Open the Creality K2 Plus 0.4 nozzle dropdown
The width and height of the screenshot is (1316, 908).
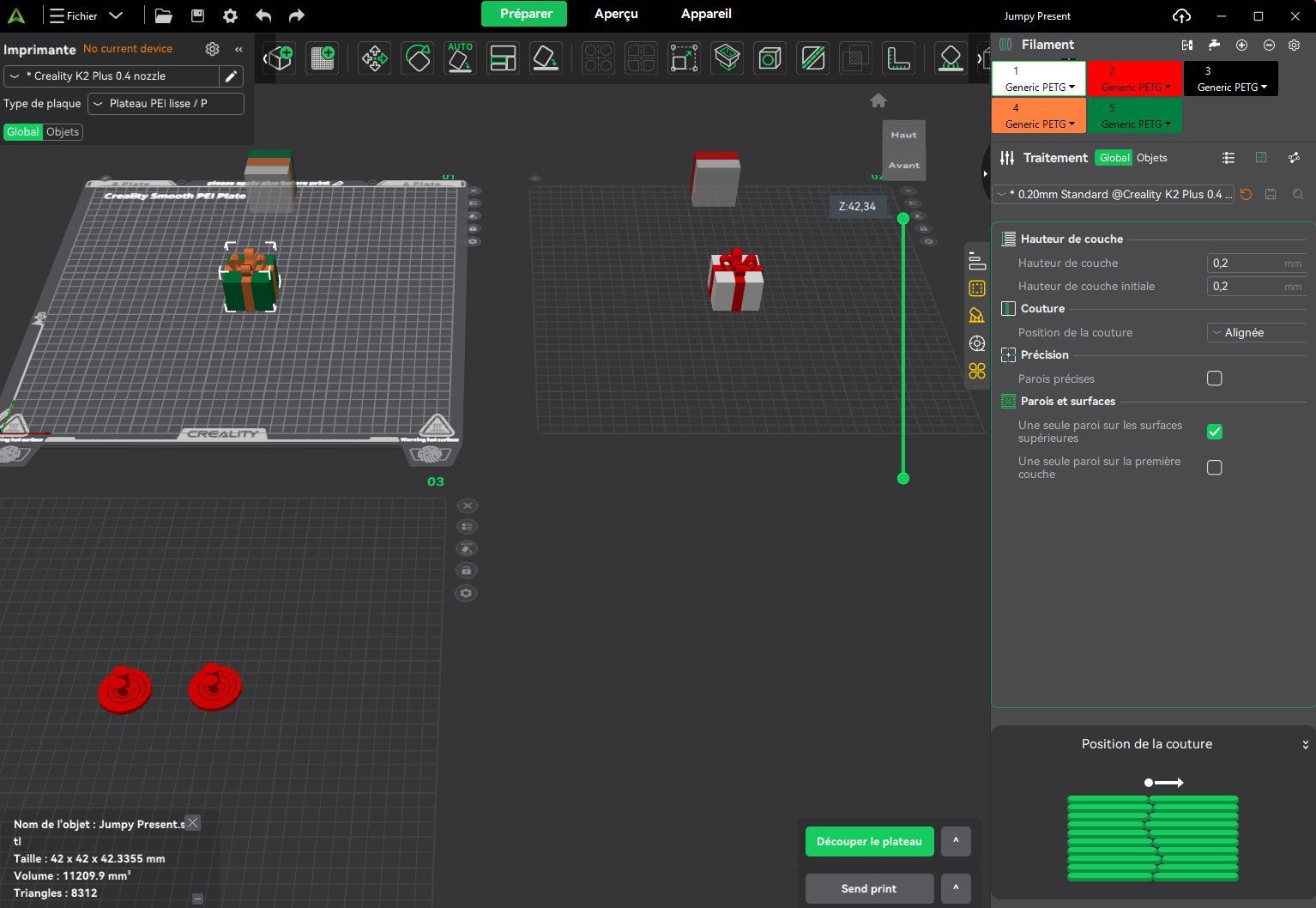point(112,76)
